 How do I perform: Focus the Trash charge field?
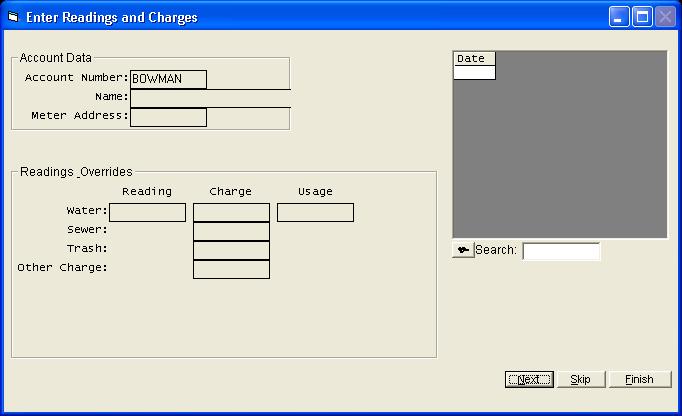point(231,250)
